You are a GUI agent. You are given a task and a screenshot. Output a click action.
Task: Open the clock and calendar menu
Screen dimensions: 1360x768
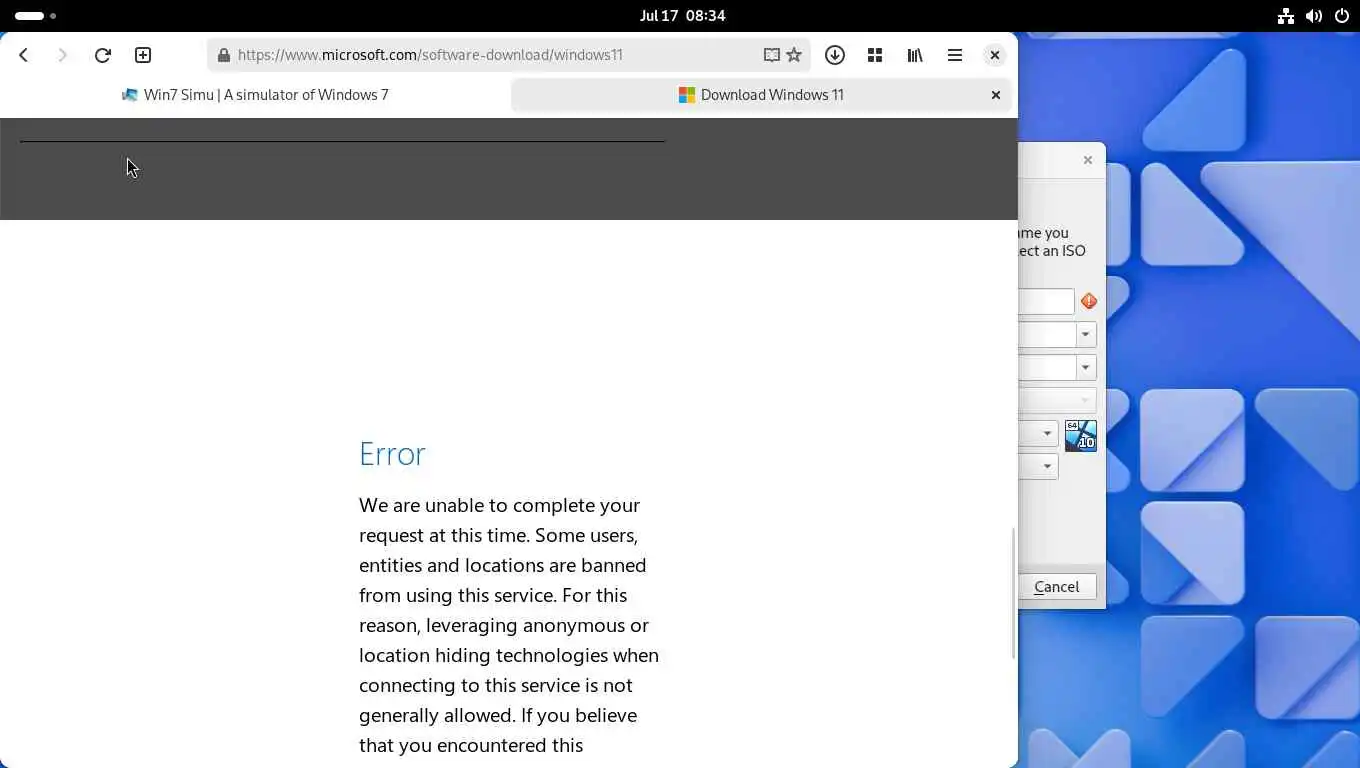[682, 16]
